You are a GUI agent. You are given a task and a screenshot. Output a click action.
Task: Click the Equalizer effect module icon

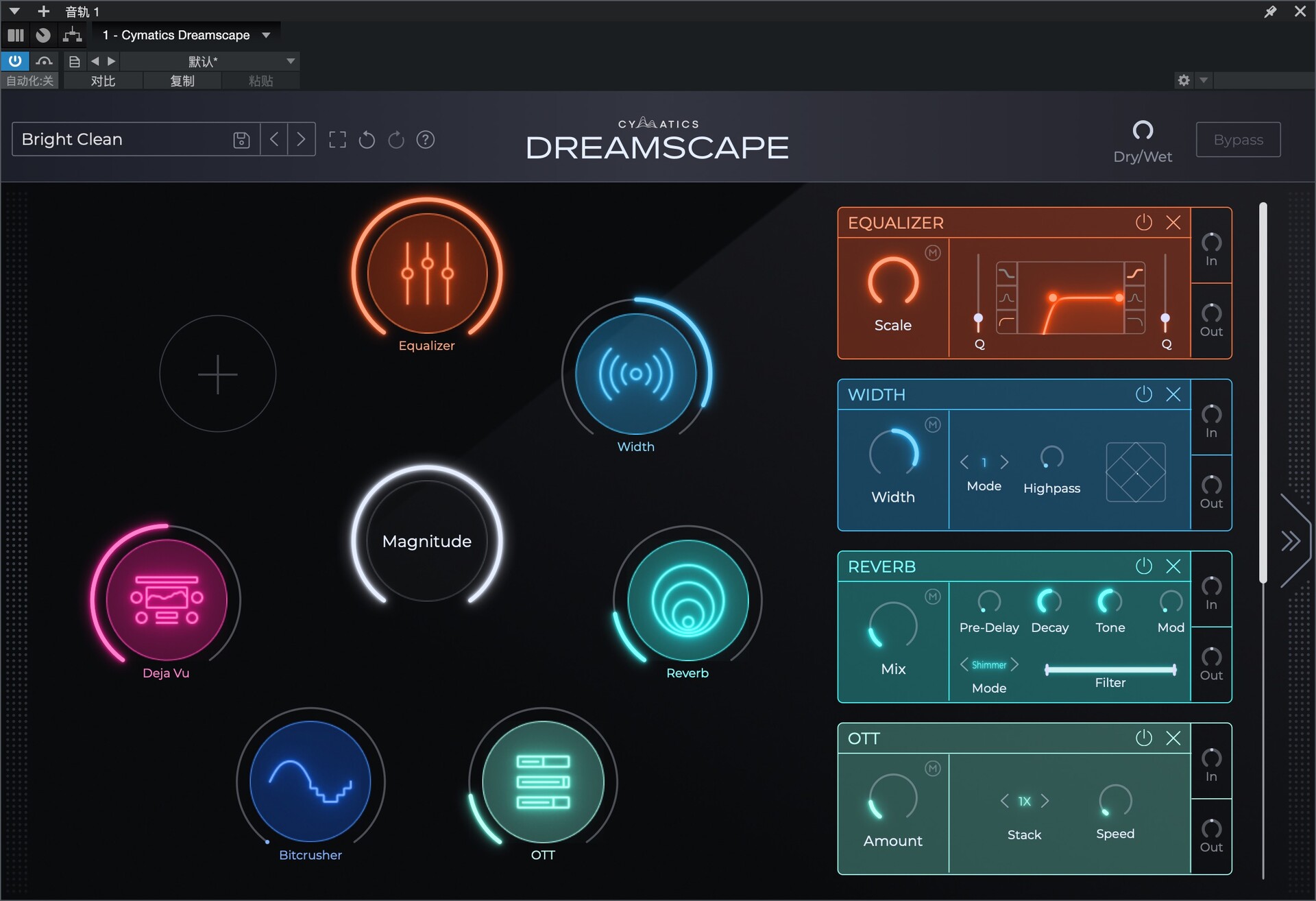(x=427, y=273)
